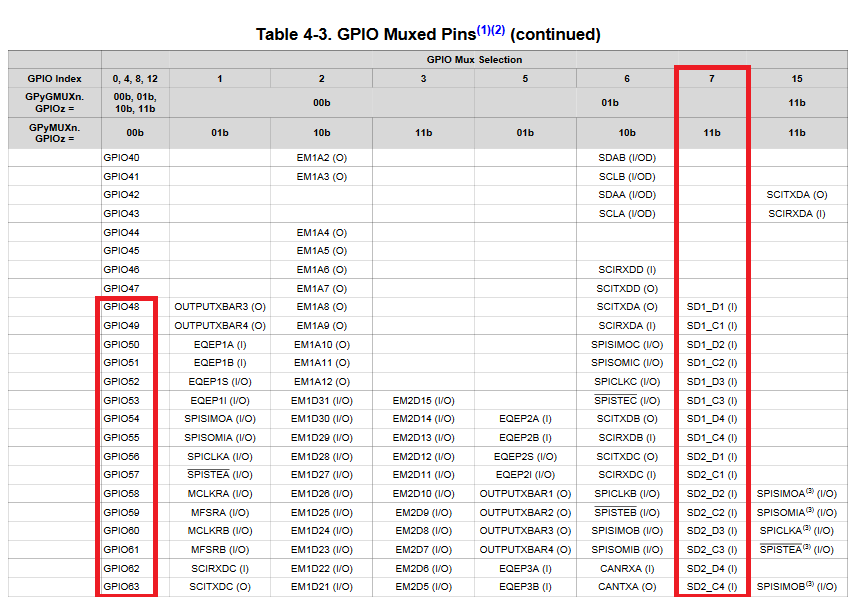851x597 pixels.
Task: Open footnote link (1) in table title
Action: click(484, 30)
